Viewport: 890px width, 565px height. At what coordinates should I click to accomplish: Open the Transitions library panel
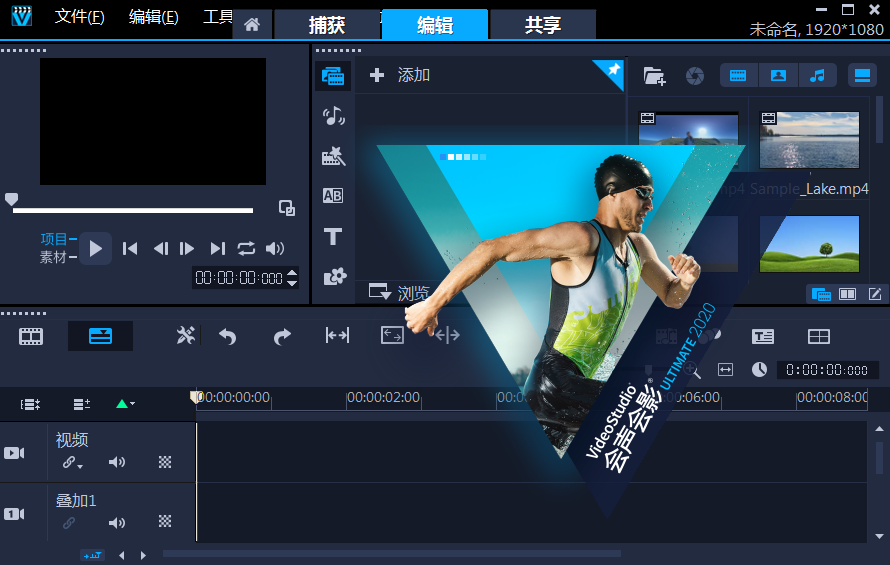[x=333, y=156]
